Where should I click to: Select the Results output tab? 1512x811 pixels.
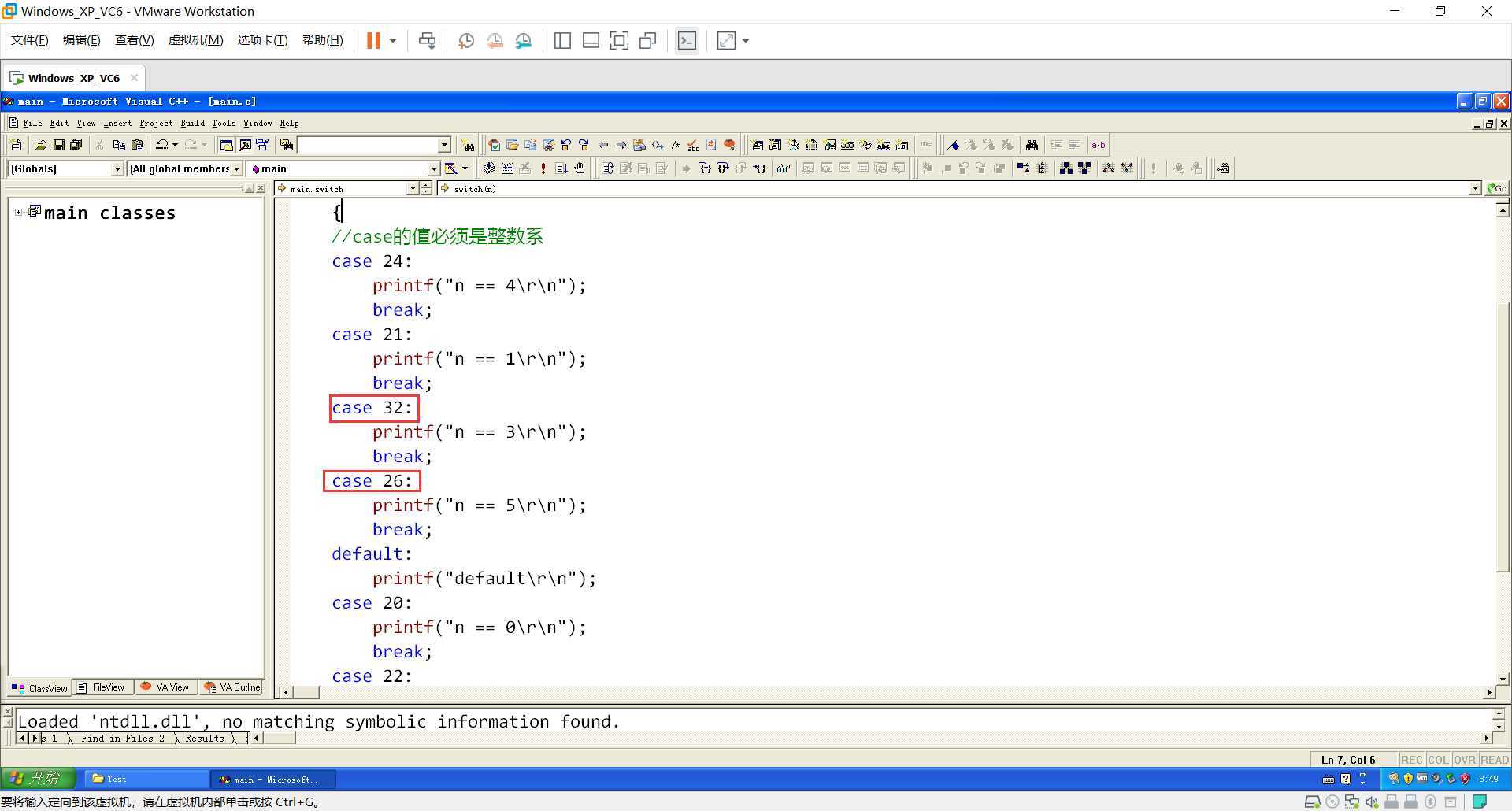205,739
